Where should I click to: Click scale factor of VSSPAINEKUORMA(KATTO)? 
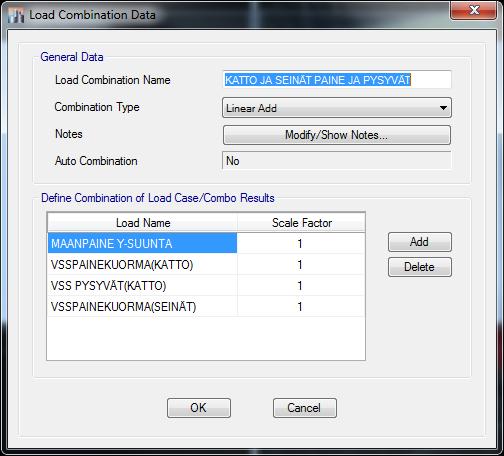tap(301, 265)
